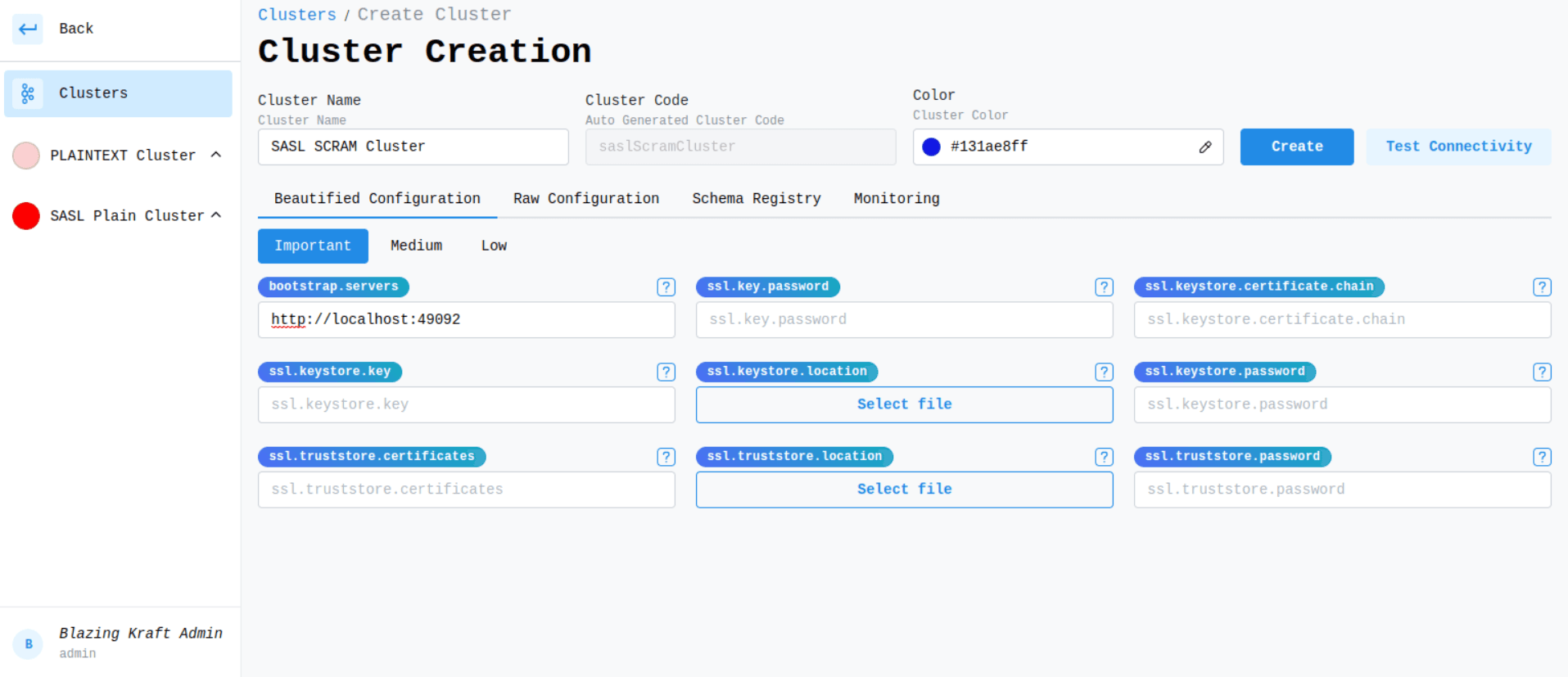The width and height of the screenshot is (1568, 677).
Task: Select file for ssl.keystore.location
Action: 905,405
